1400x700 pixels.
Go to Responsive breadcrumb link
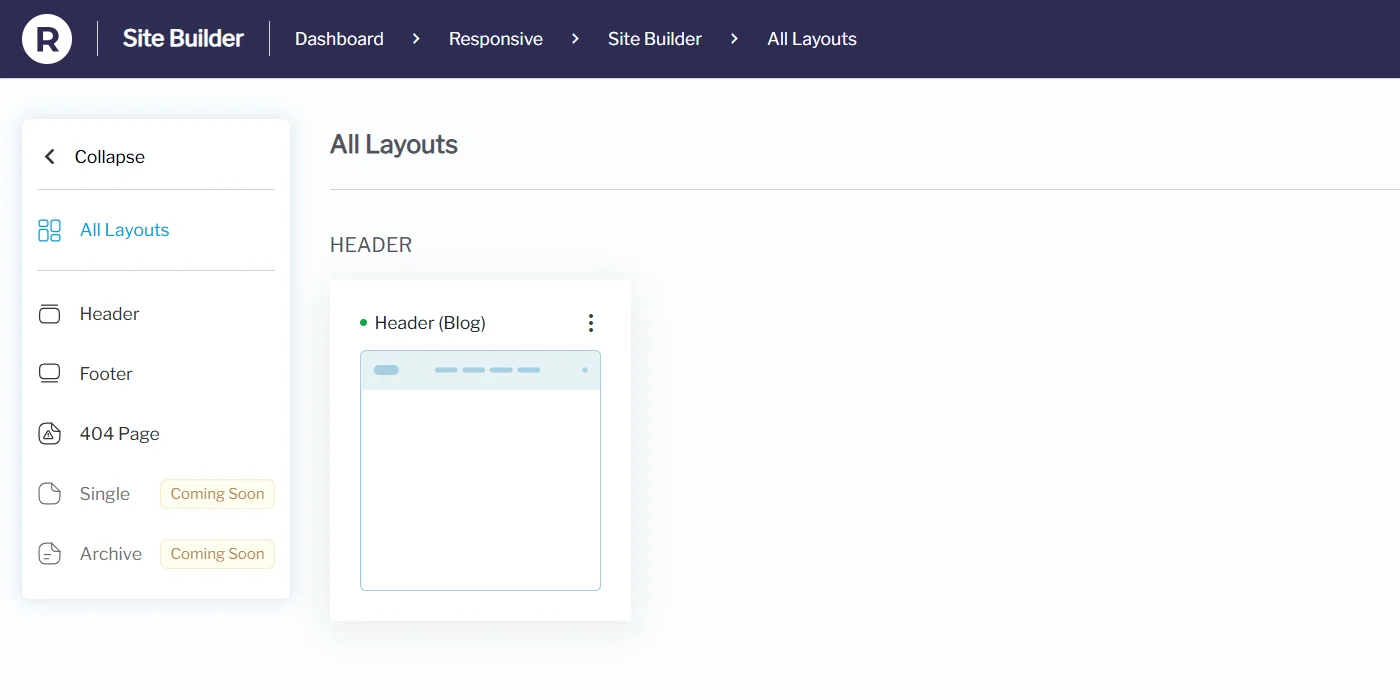point(496,39)
